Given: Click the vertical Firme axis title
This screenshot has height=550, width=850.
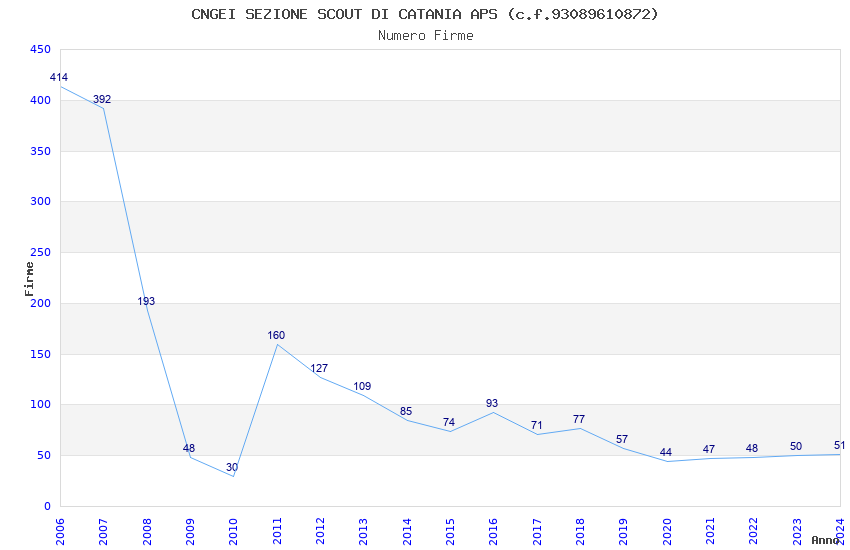Looking at the screenshot, I should pos(30,278).
